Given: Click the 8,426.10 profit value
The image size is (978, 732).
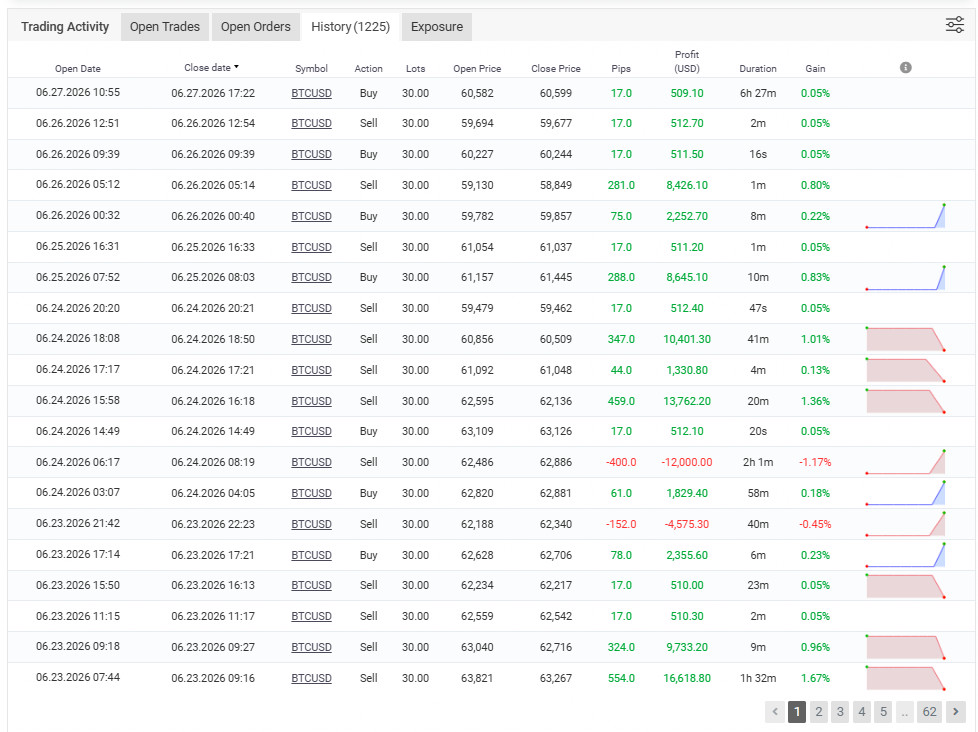Looking at the screenshot, I should point(687,185).
